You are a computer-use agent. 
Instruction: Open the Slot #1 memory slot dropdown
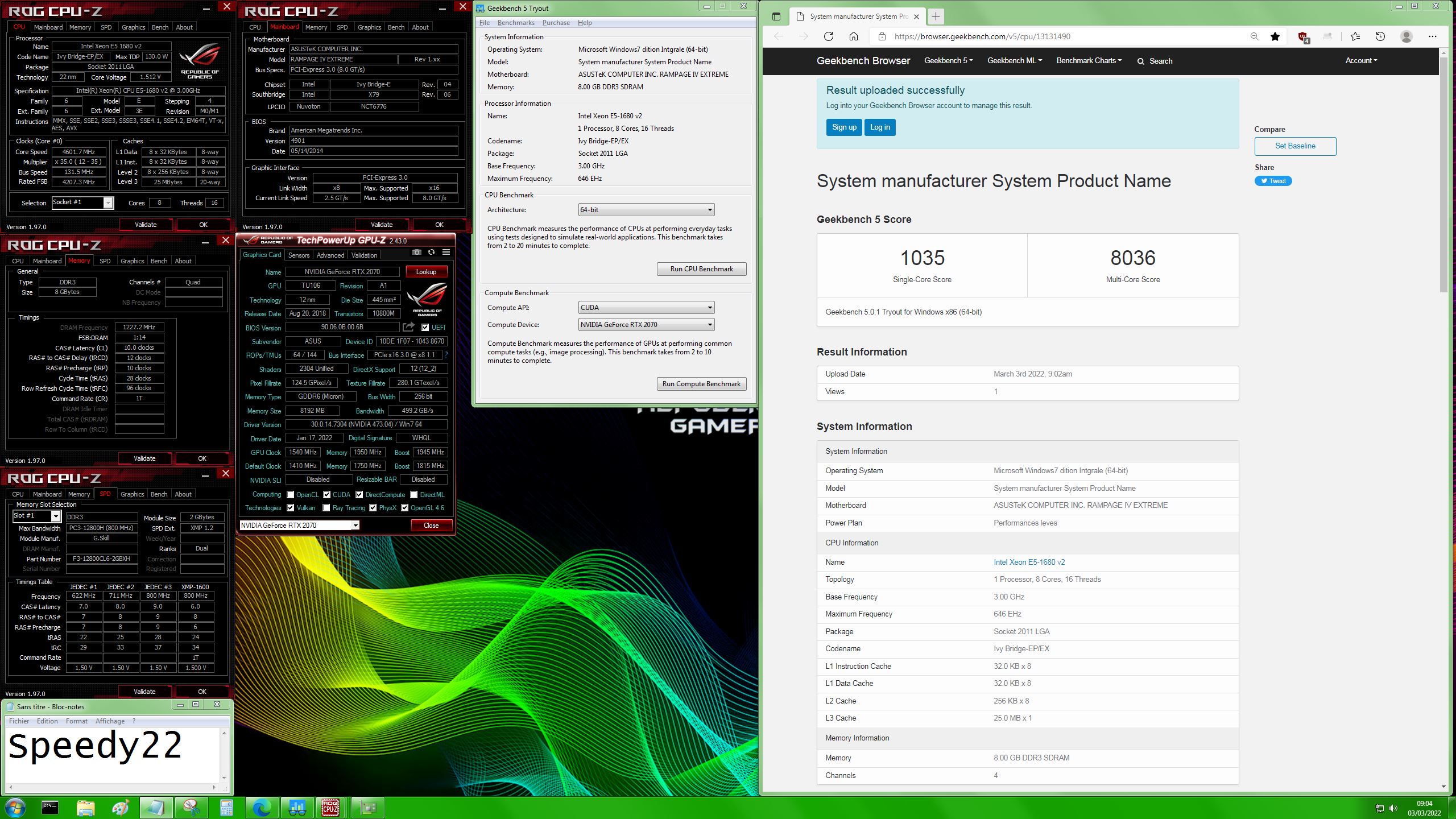(36, 516)
